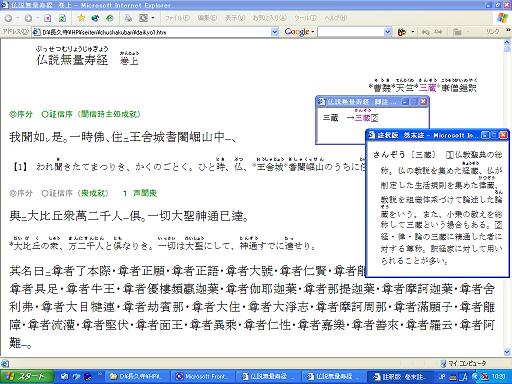Click the History icon in the toolbar
512x384 pixels.
coord(110,18)
